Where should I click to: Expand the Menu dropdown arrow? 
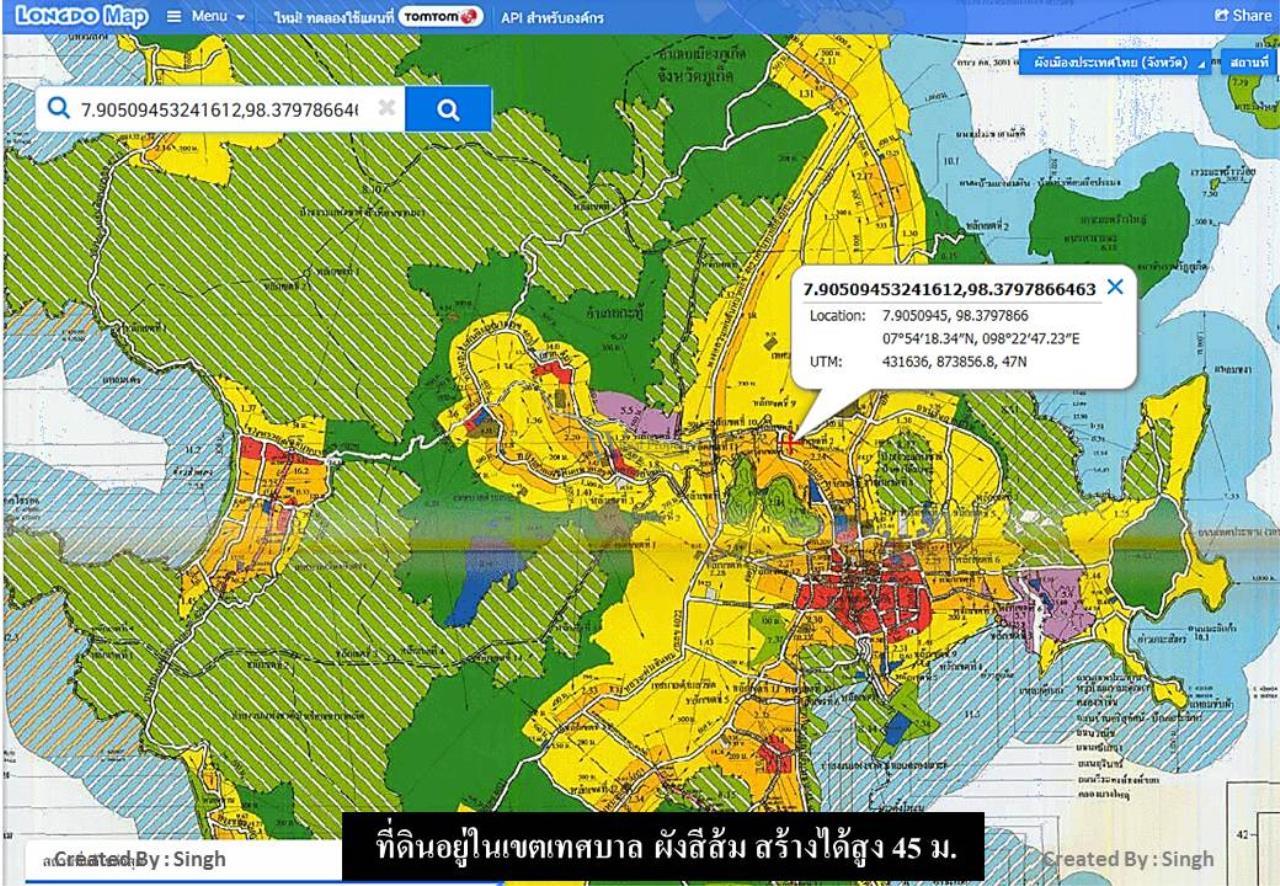click(x=241, y=18)
